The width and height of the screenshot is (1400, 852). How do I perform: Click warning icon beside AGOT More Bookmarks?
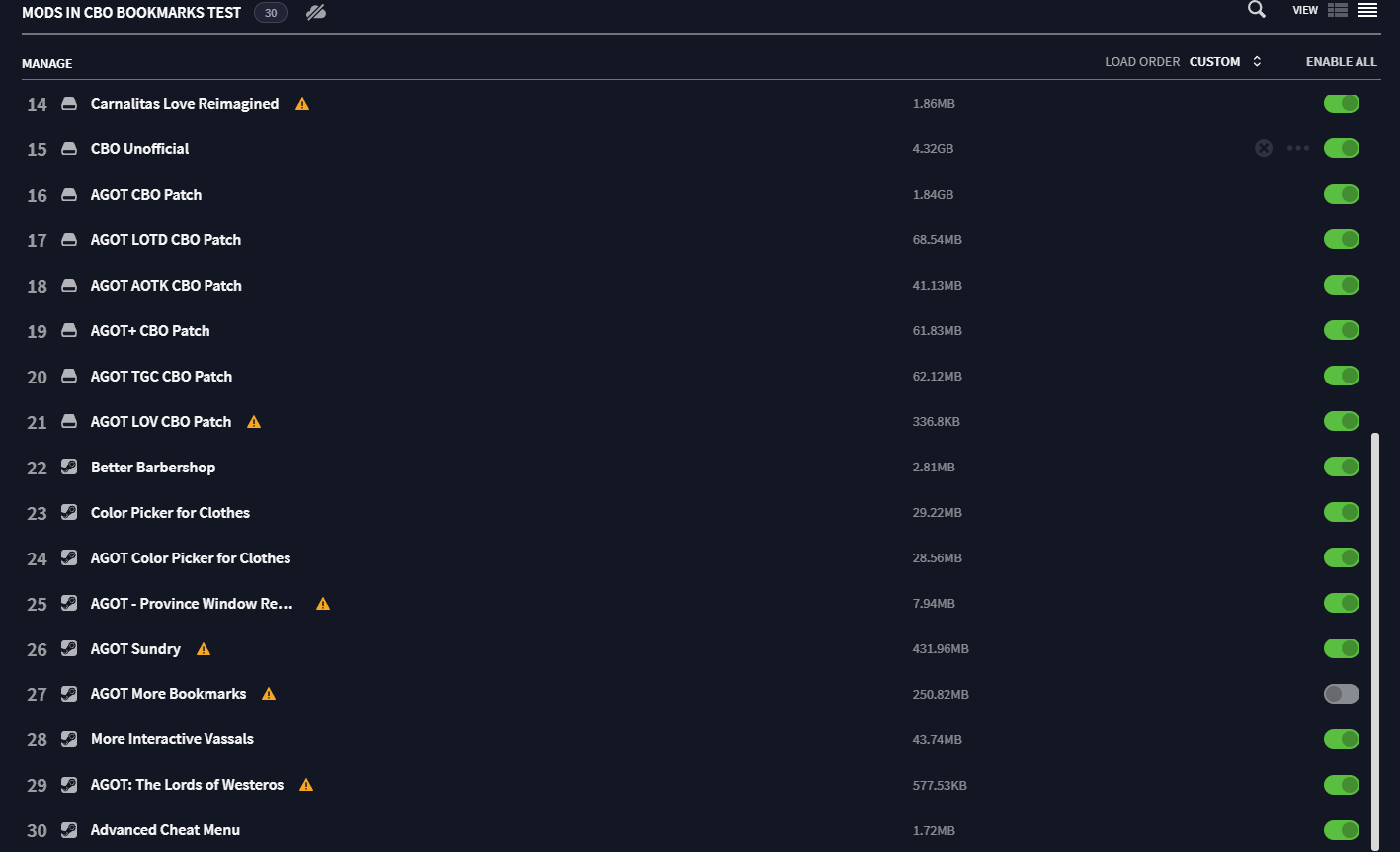tap(269, 694)
